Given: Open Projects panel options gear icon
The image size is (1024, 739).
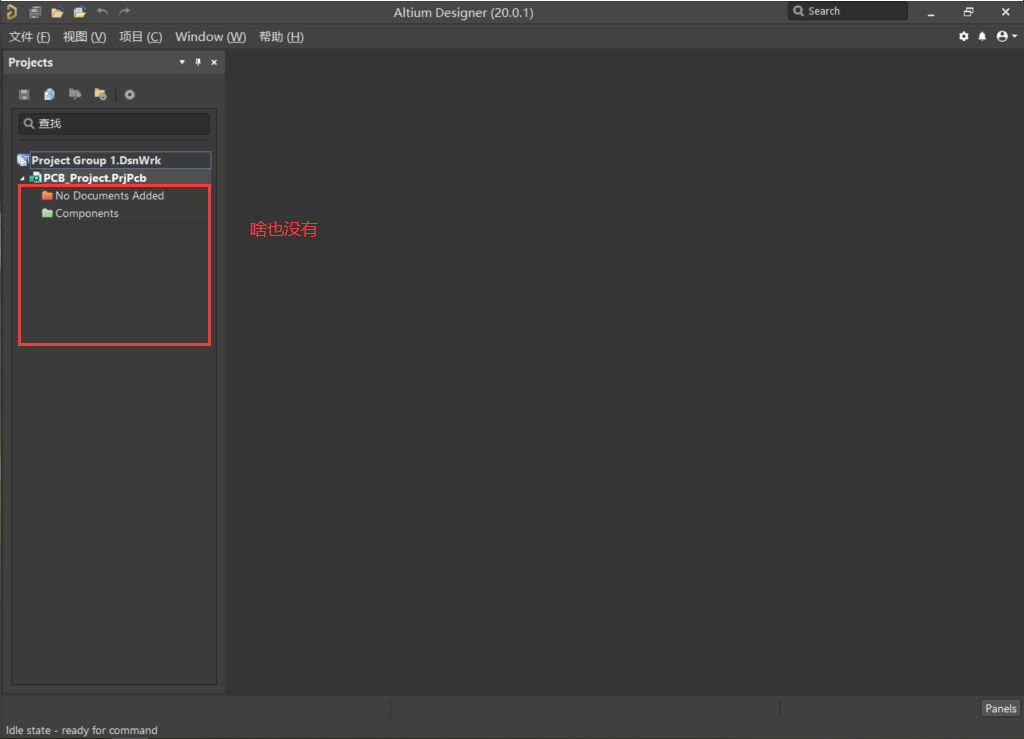Looking at the screenshot, I should coord(129,95).
